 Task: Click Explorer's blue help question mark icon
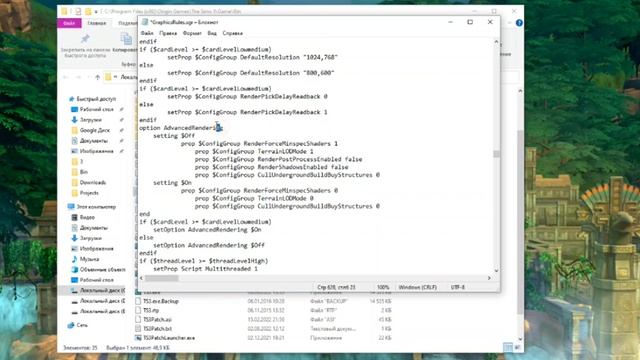[x=519, y=23]
